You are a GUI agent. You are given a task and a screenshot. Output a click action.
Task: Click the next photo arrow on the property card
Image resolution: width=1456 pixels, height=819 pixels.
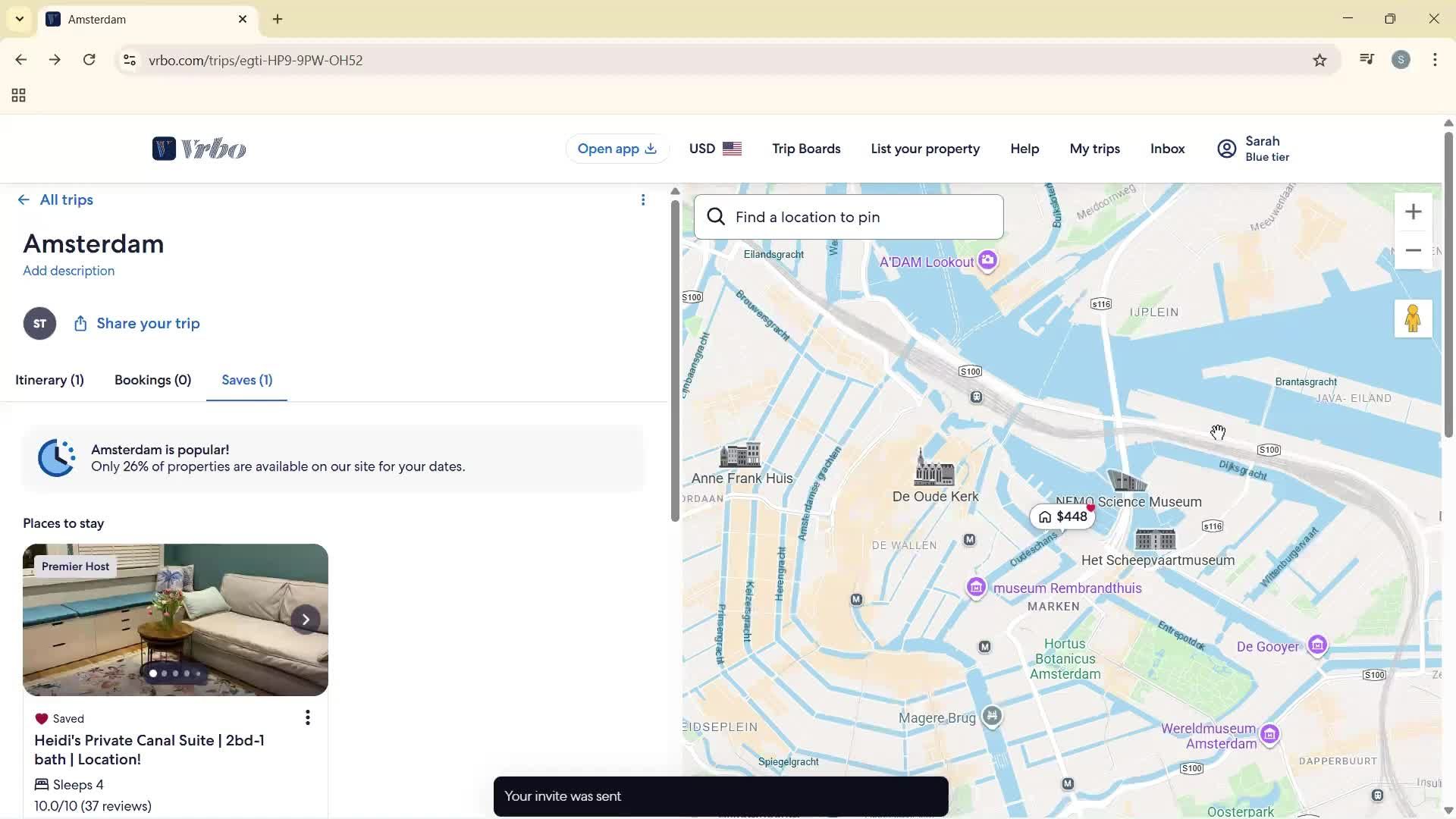click(306, 620)
